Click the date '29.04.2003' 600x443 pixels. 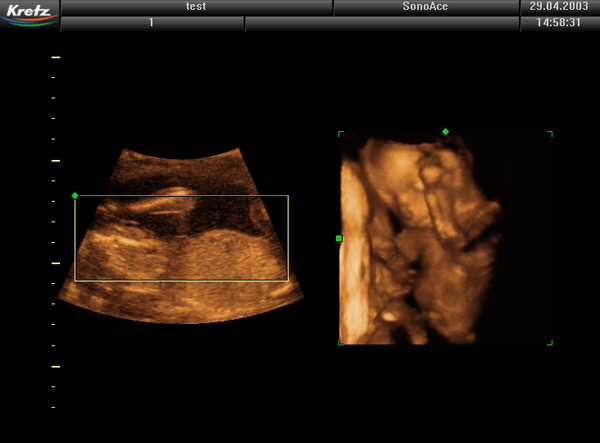pos(559,7)
